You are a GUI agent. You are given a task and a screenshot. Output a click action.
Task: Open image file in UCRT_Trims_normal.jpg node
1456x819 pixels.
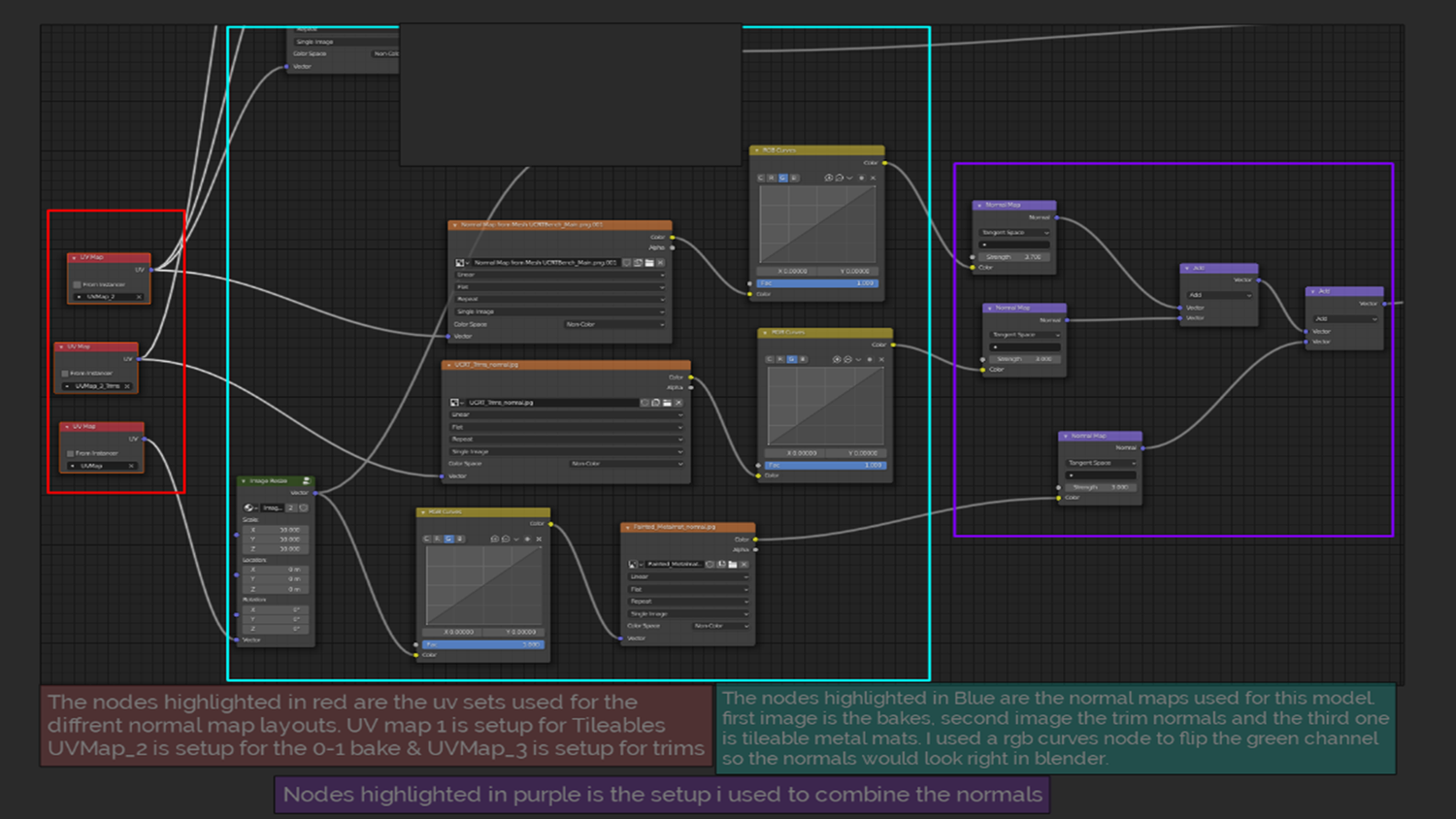click(667, 403)
